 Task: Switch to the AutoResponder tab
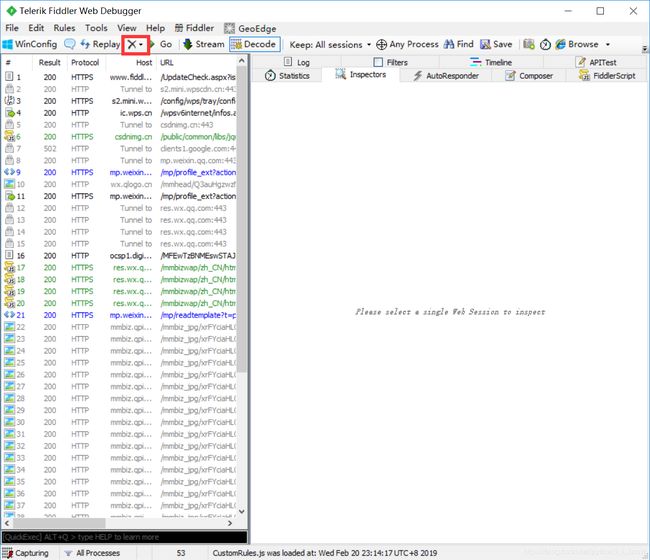446,75
